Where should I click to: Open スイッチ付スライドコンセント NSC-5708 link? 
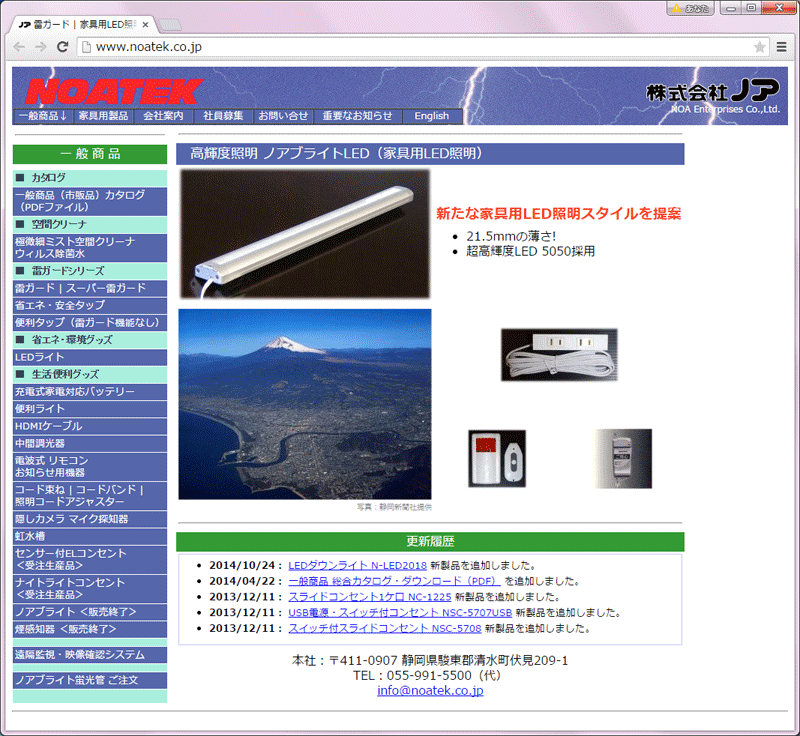[385, 628]
